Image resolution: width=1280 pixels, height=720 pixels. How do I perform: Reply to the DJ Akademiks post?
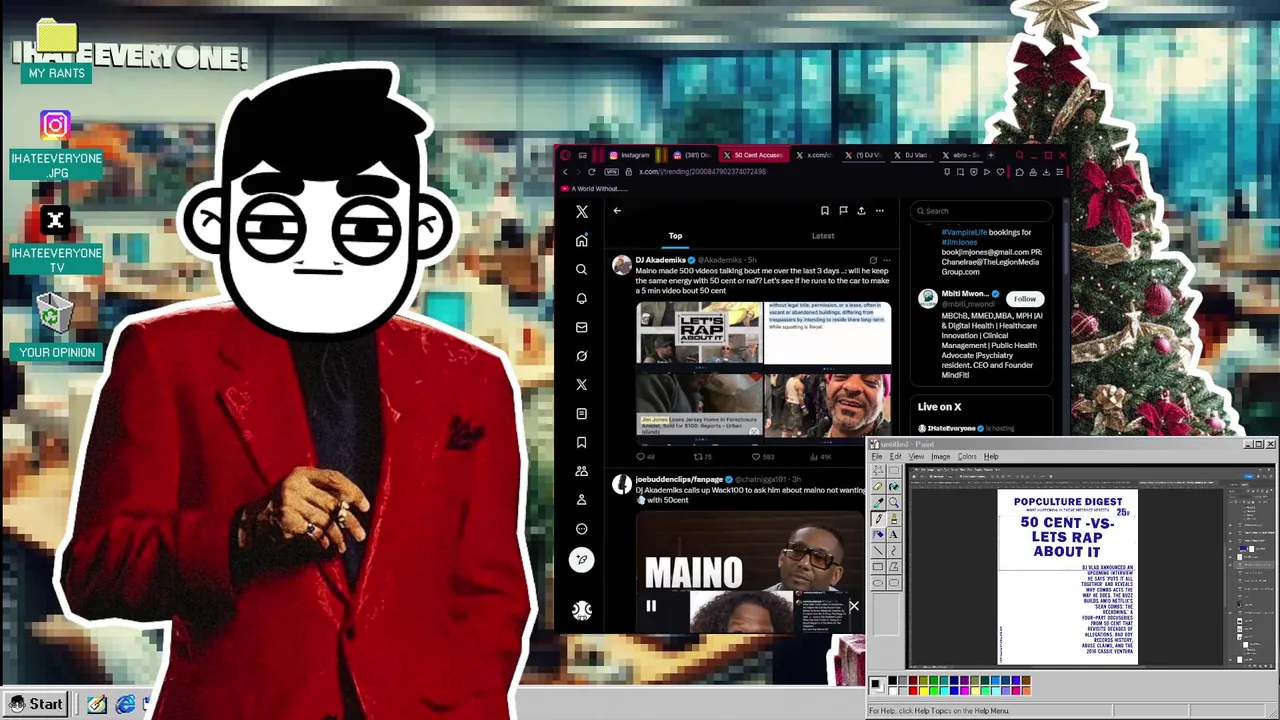pyautogui.click(x=644, y=457)
